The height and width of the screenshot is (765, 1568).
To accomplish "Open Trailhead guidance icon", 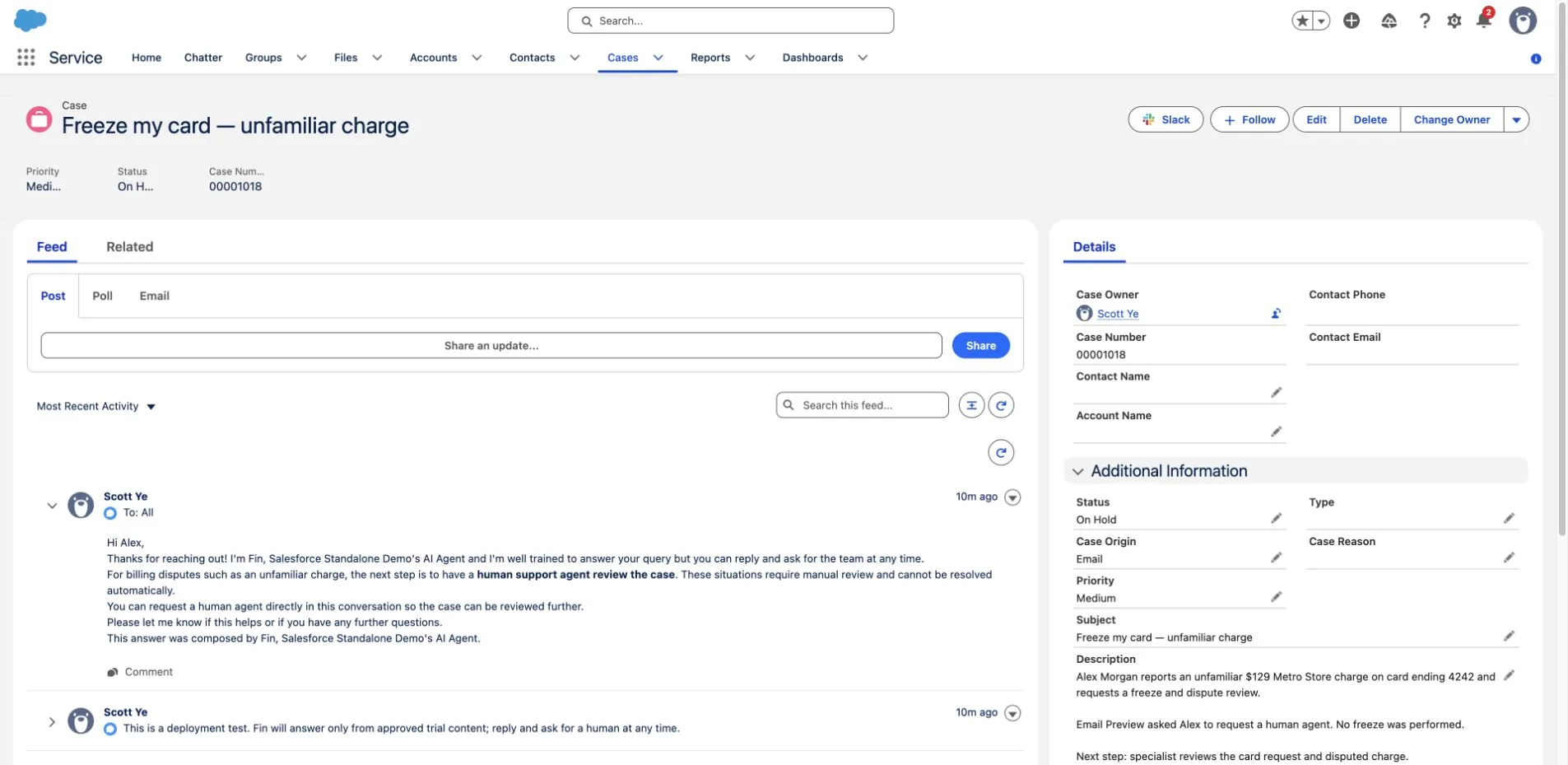I will [x=1389, y=21].
